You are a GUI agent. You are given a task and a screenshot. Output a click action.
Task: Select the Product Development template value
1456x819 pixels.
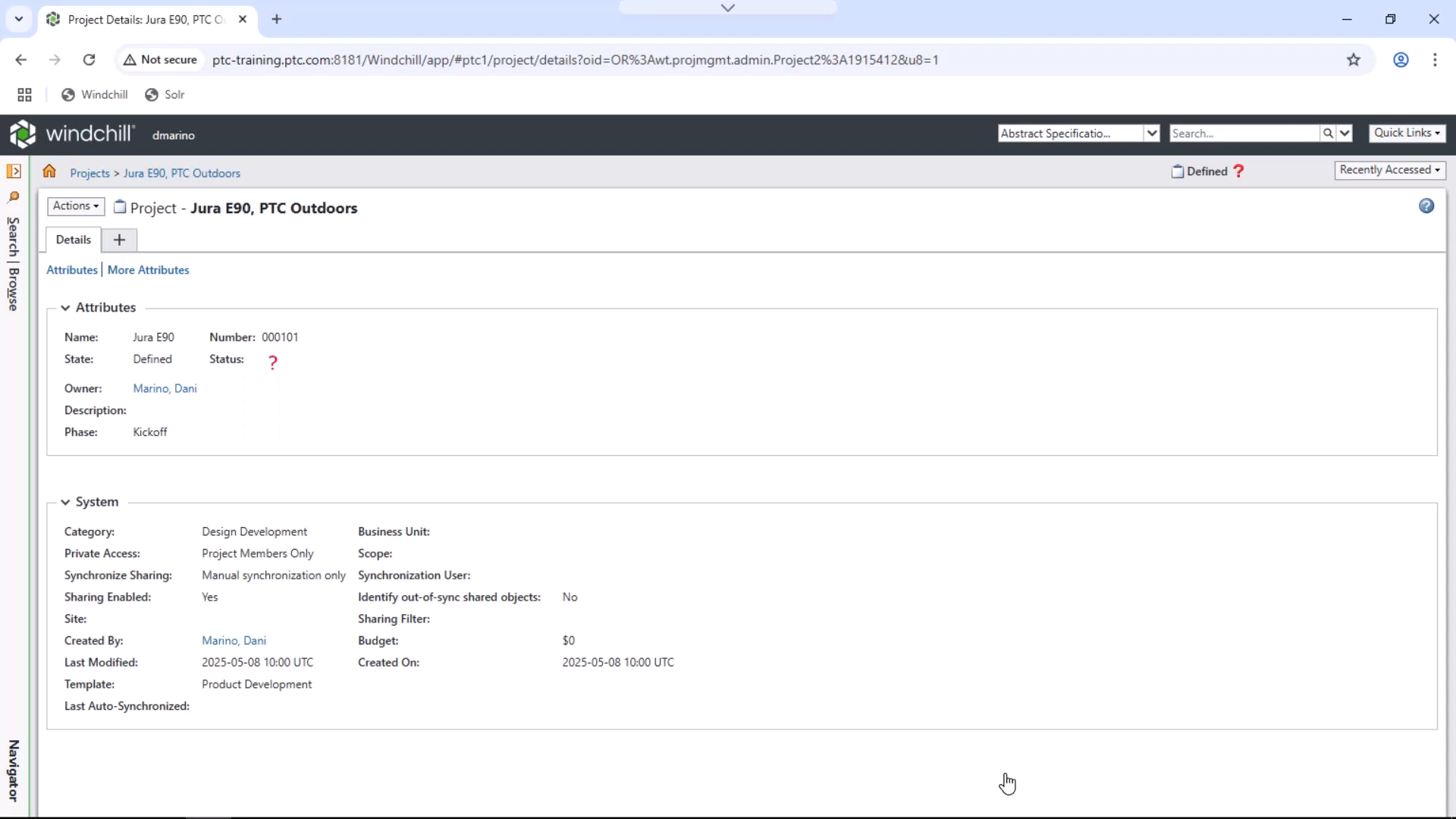tap(257, 685)
